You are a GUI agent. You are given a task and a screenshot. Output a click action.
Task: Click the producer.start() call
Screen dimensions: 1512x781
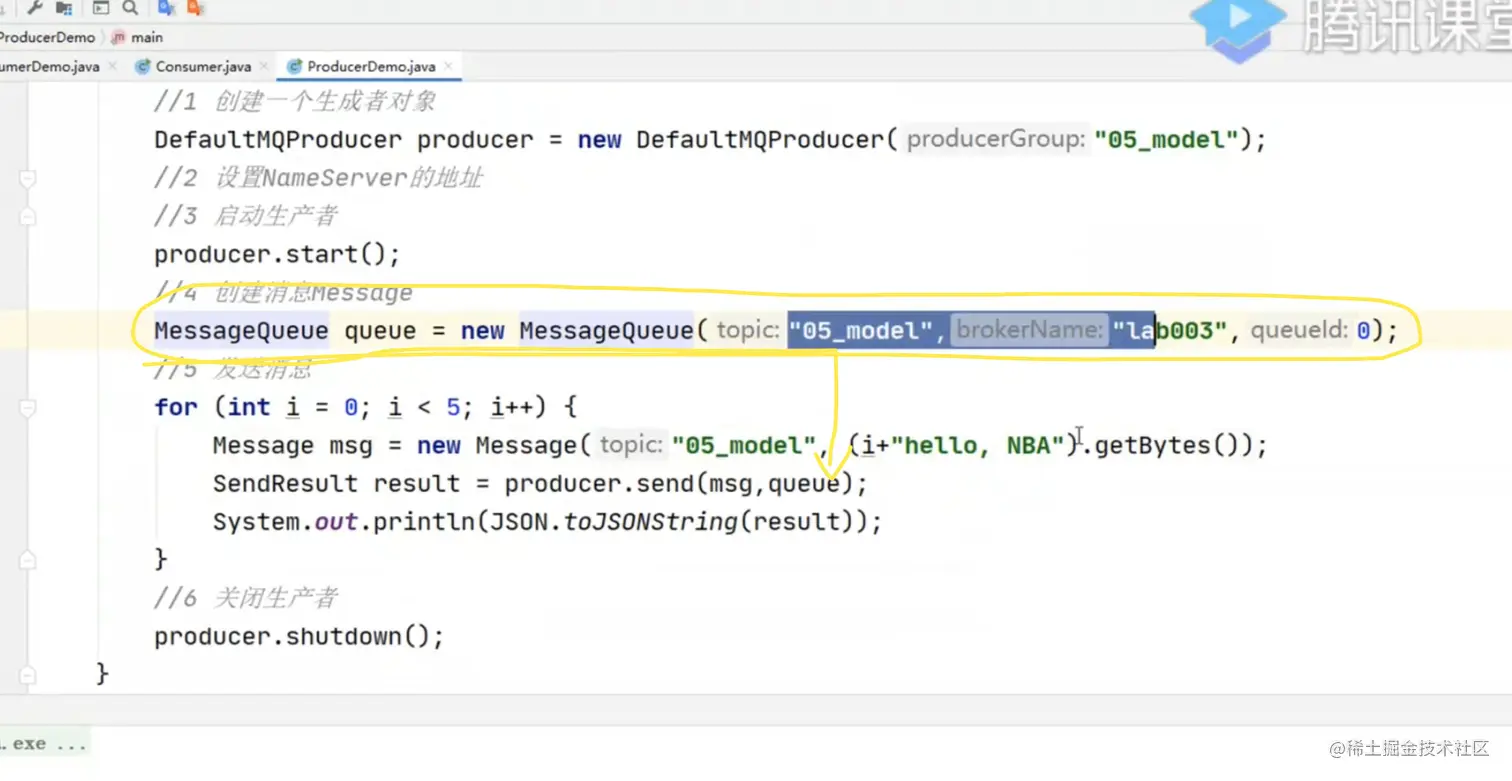click(x=277, y=254)
